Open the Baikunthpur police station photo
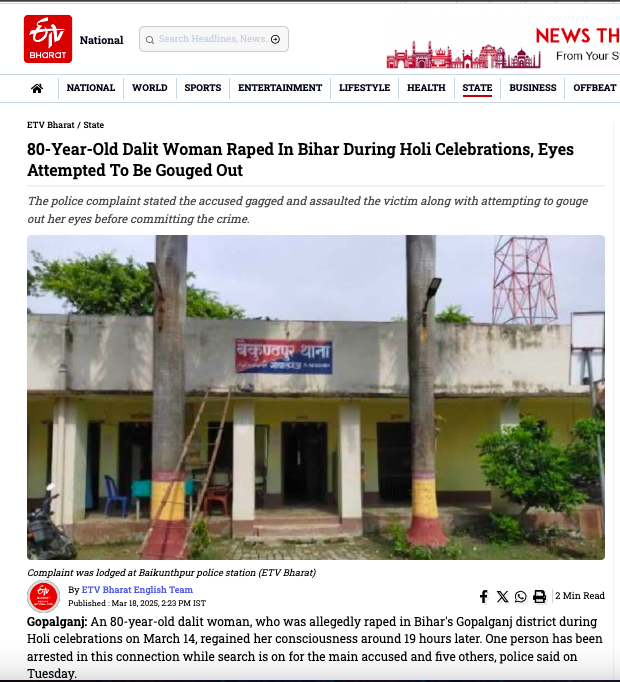The height and width of the screenshot is (682, 620). (316, 397)
